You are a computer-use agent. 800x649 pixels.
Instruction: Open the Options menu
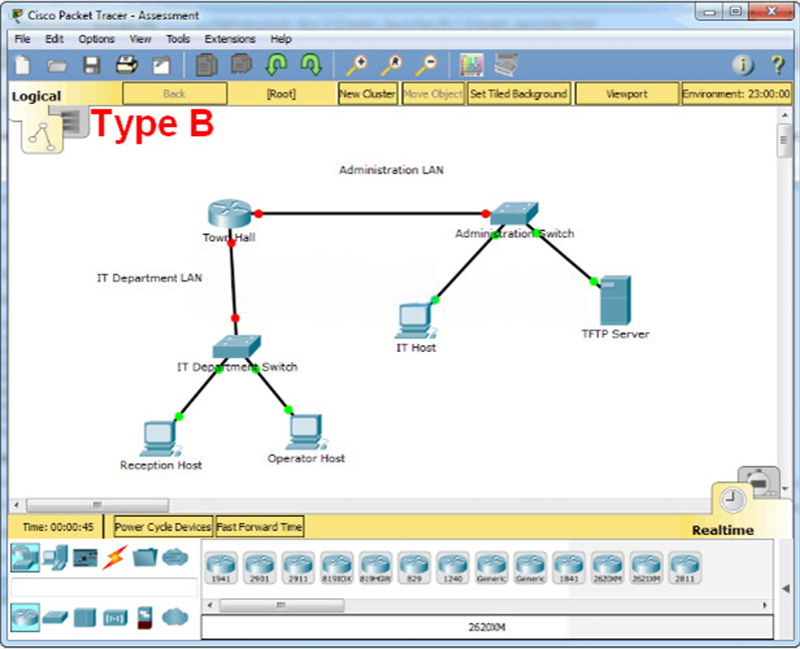[96, 39]
